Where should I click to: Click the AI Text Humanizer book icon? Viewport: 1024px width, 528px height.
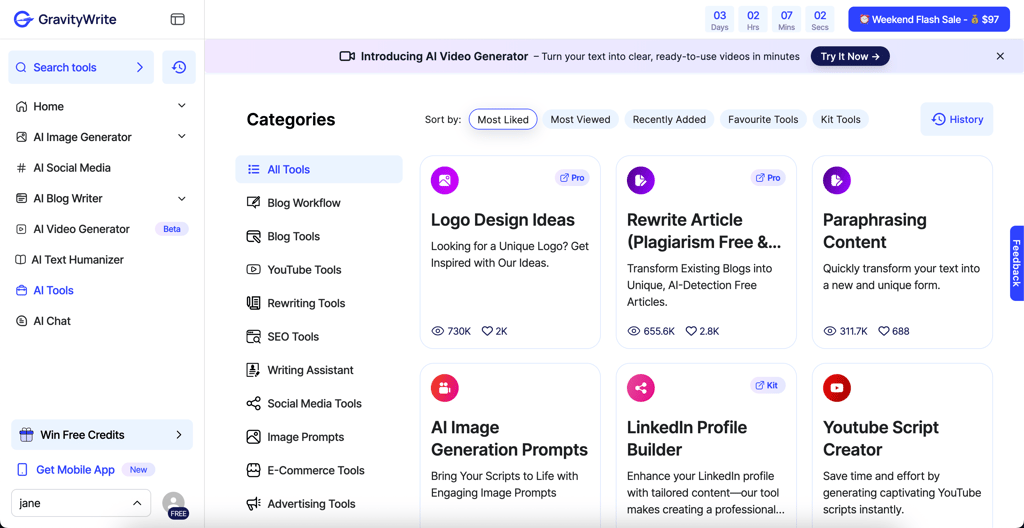pos(20,260)
